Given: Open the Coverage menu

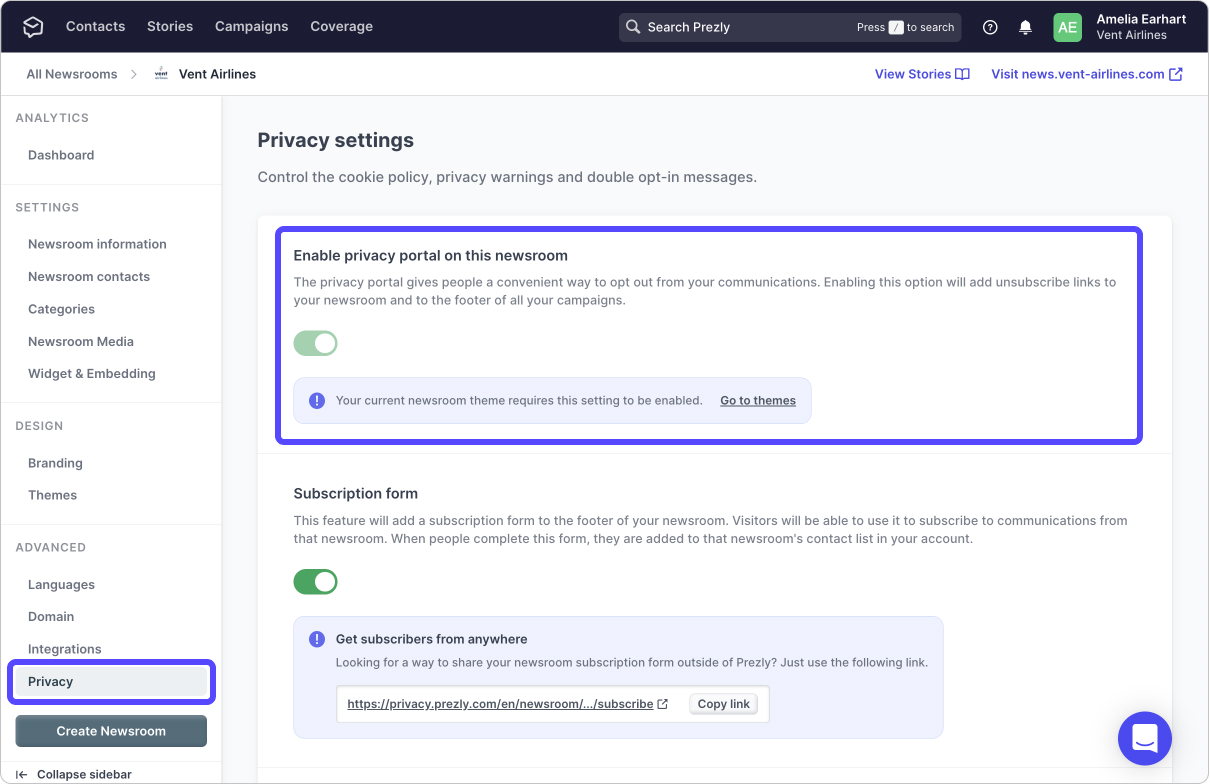Looking at the screenshot, I should click(x=342, y=26).
